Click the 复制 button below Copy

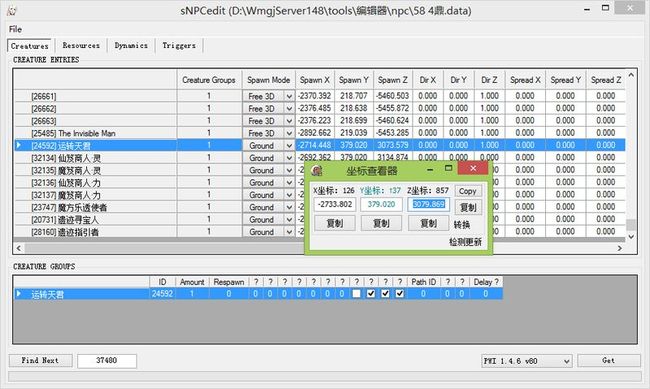[468, 207]
